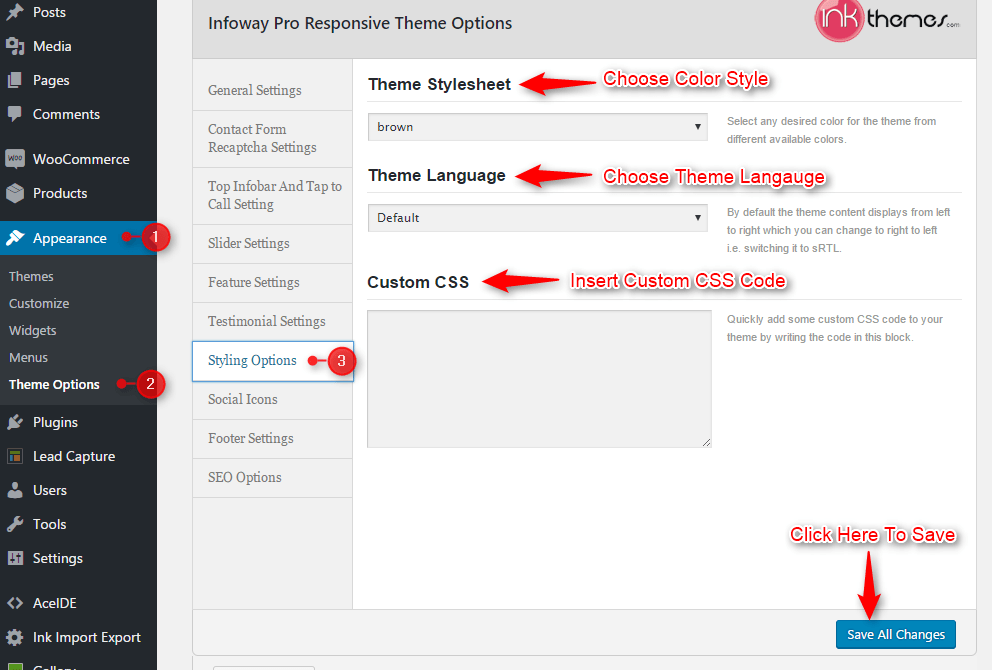Open Contact Form Recaptcha Settings tab
Screen dimensions: 992x670
[x=273, y=139]
